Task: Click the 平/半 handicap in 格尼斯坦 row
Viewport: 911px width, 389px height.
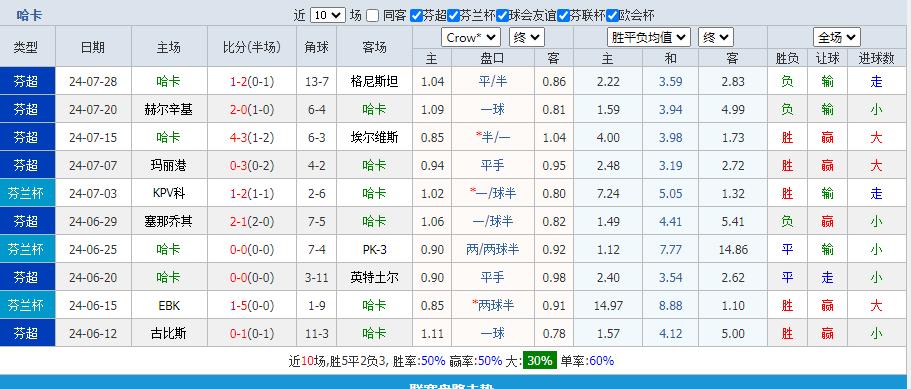Action: (493, 81)
